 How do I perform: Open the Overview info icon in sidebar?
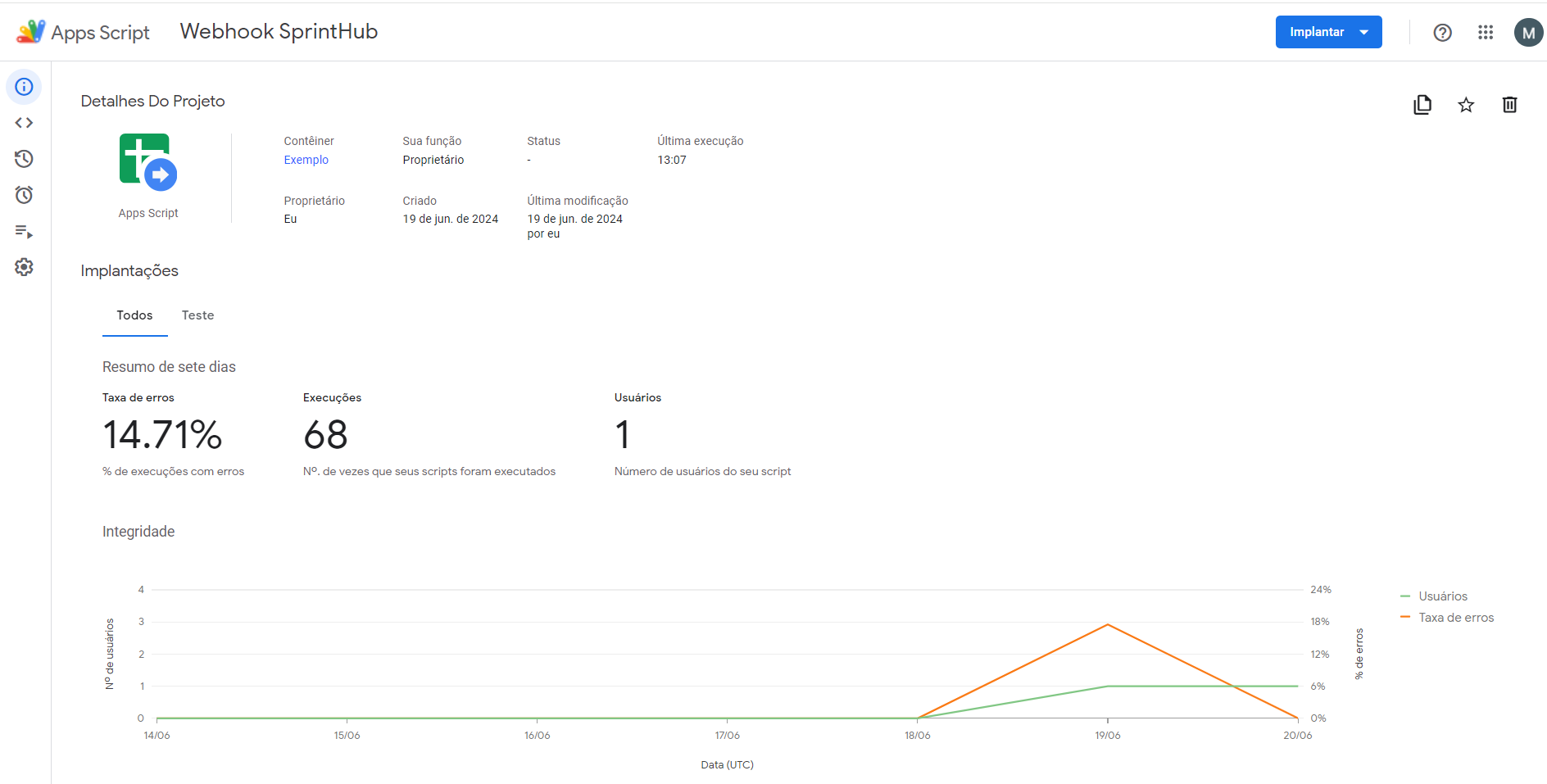24,87
